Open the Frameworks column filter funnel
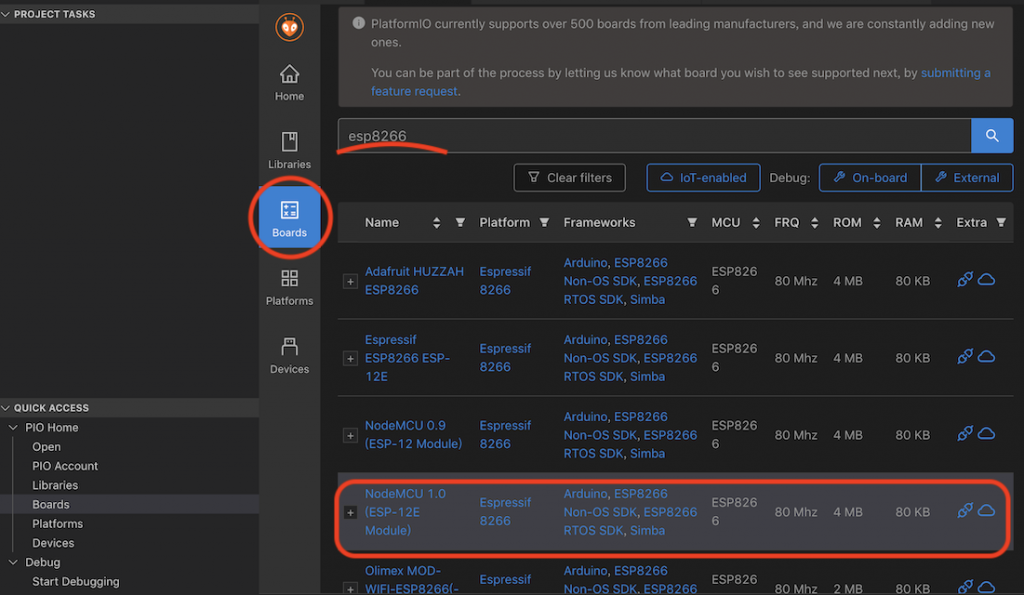Screen dimensions: 1024x595 (x=692, y=223)
